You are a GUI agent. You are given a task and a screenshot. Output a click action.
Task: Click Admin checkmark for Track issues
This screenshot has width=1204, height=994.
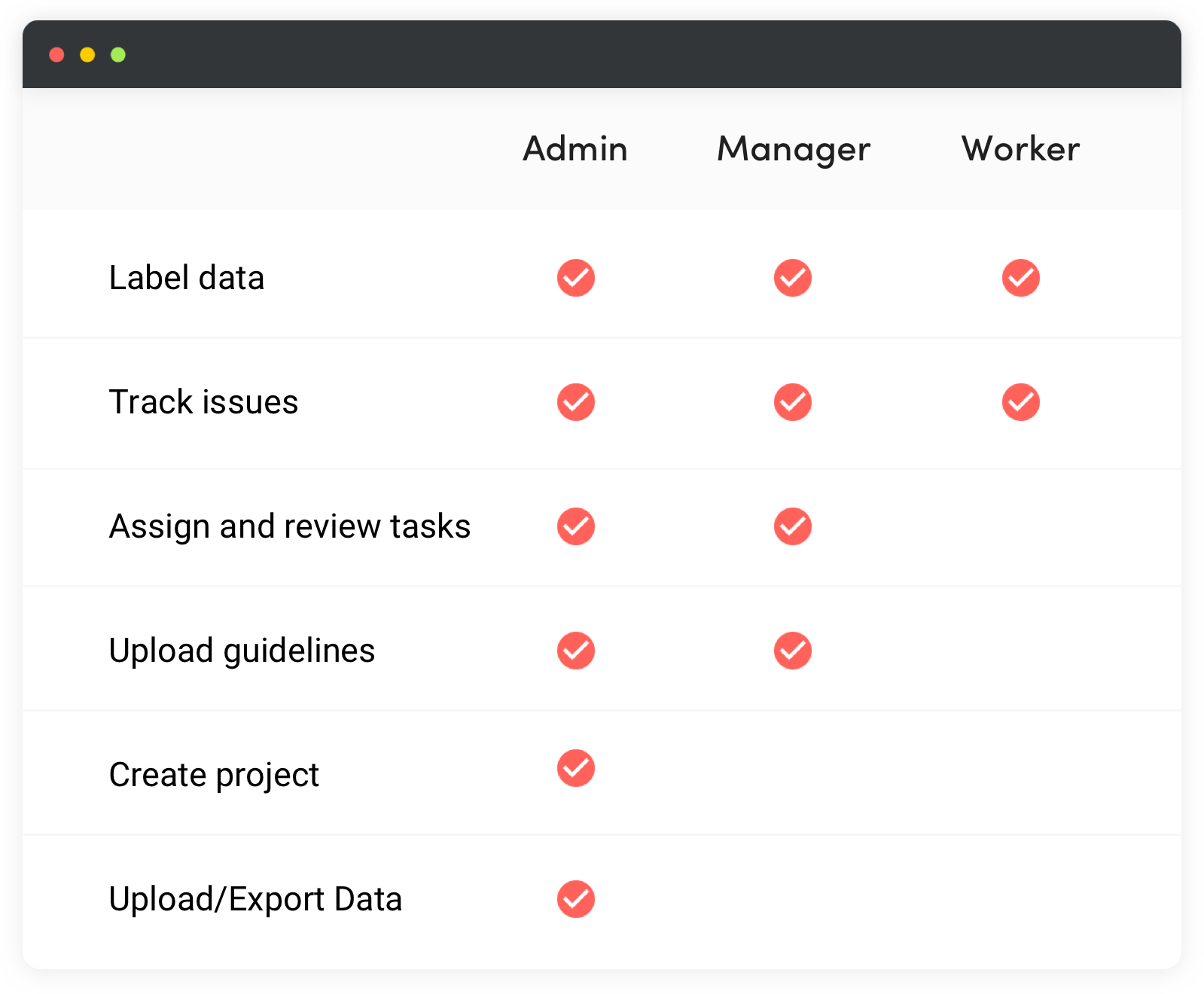click(576, 402)
